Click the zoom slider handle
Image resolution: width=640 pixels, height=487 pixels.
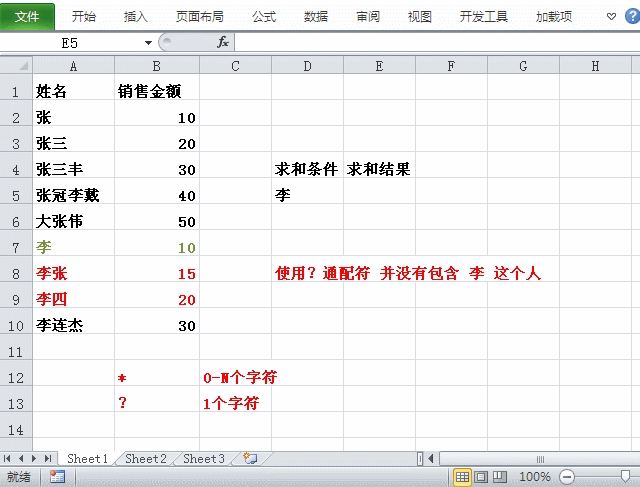[x=625, y=476]
